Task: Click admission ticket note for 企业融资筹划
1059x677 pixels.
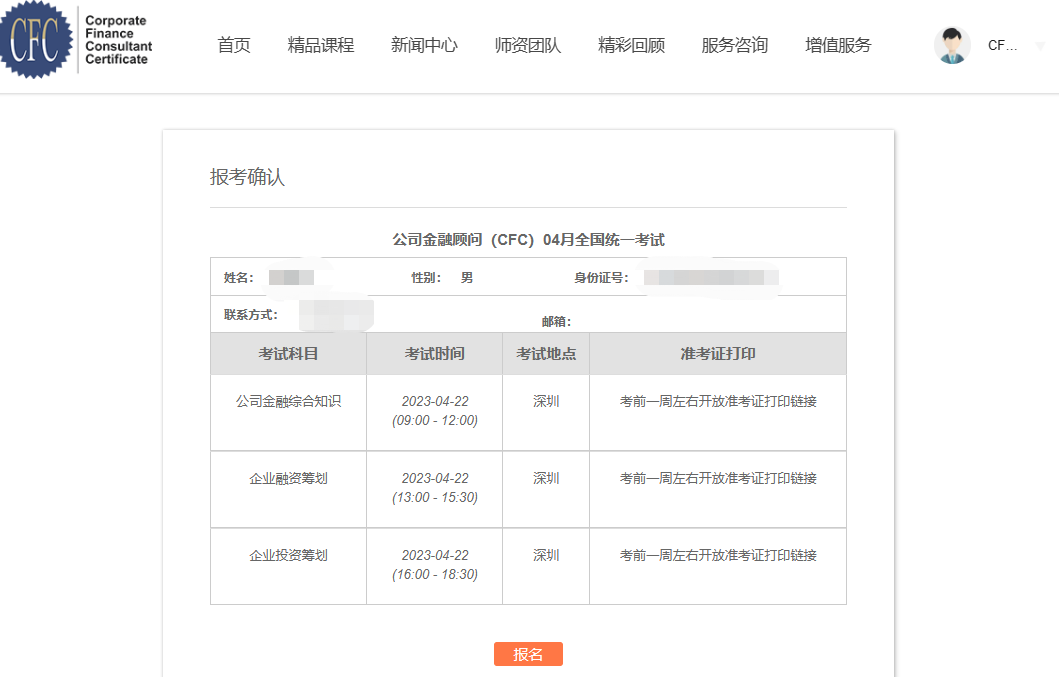Action: coord(718,478)
